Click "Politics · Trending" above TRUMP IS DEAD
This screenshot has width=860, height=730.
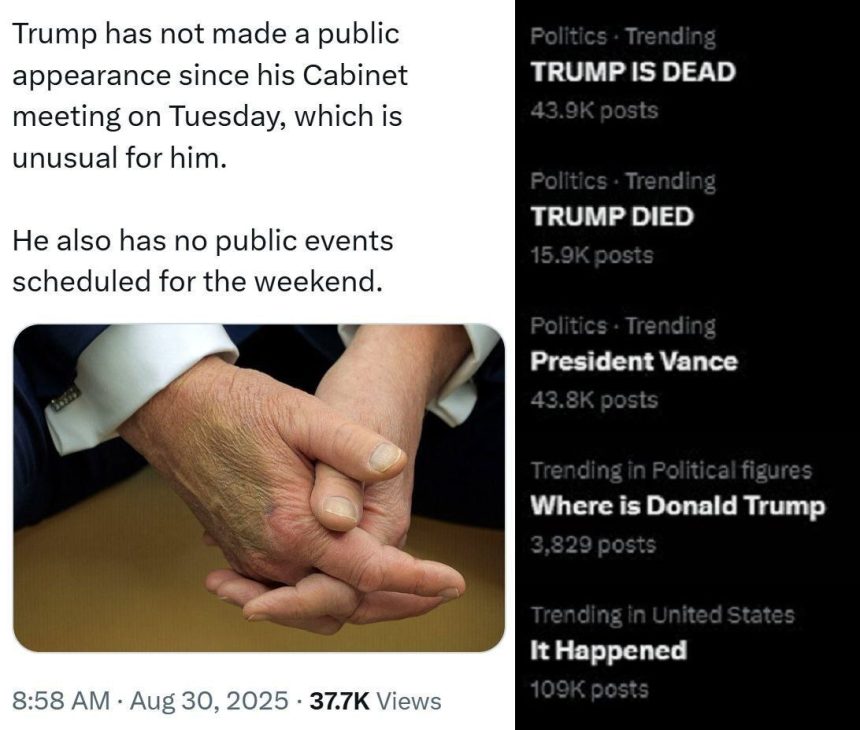click(x=622, y=37)
